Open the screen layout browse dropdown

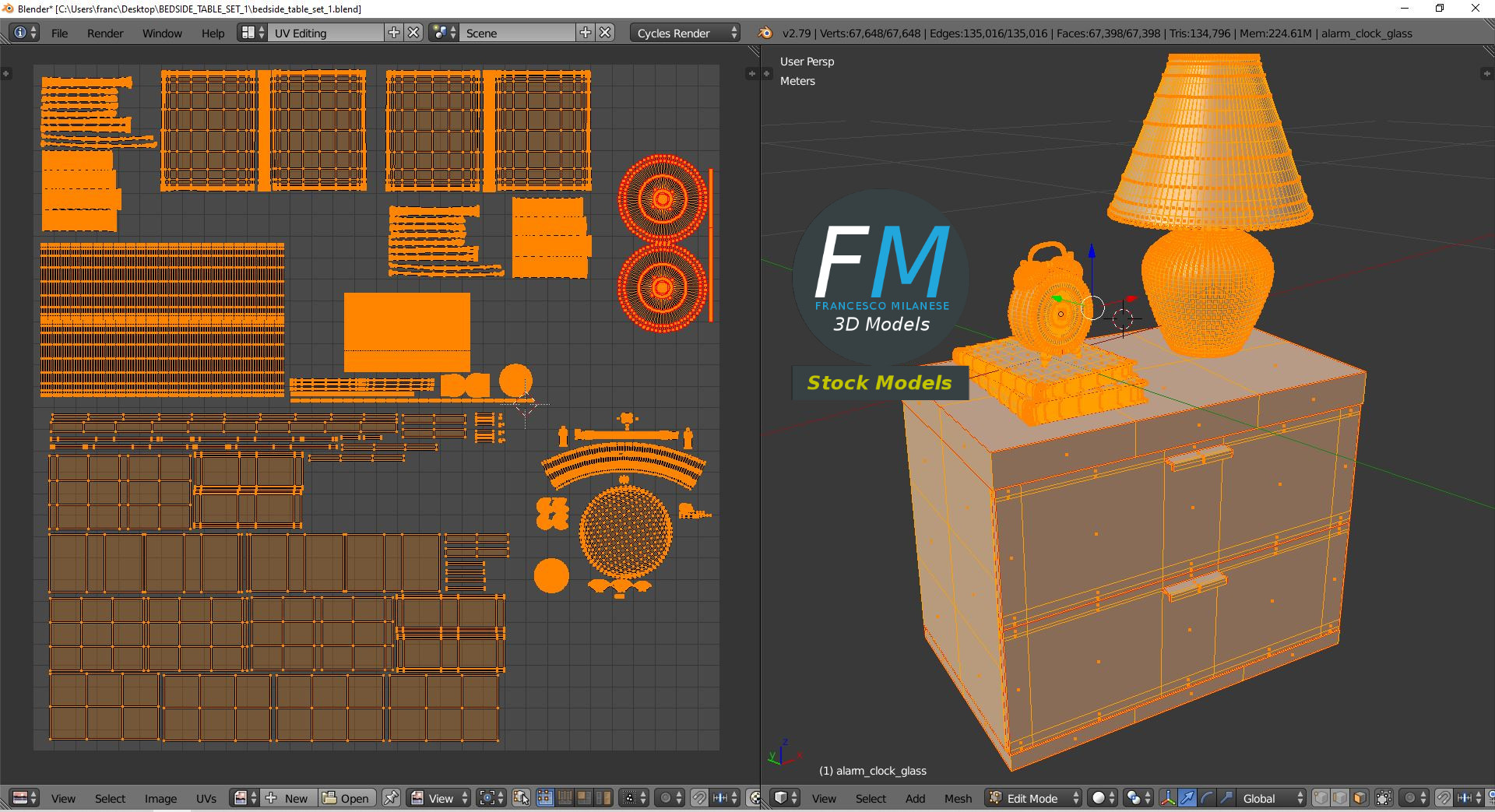click(x=252, y=33)
